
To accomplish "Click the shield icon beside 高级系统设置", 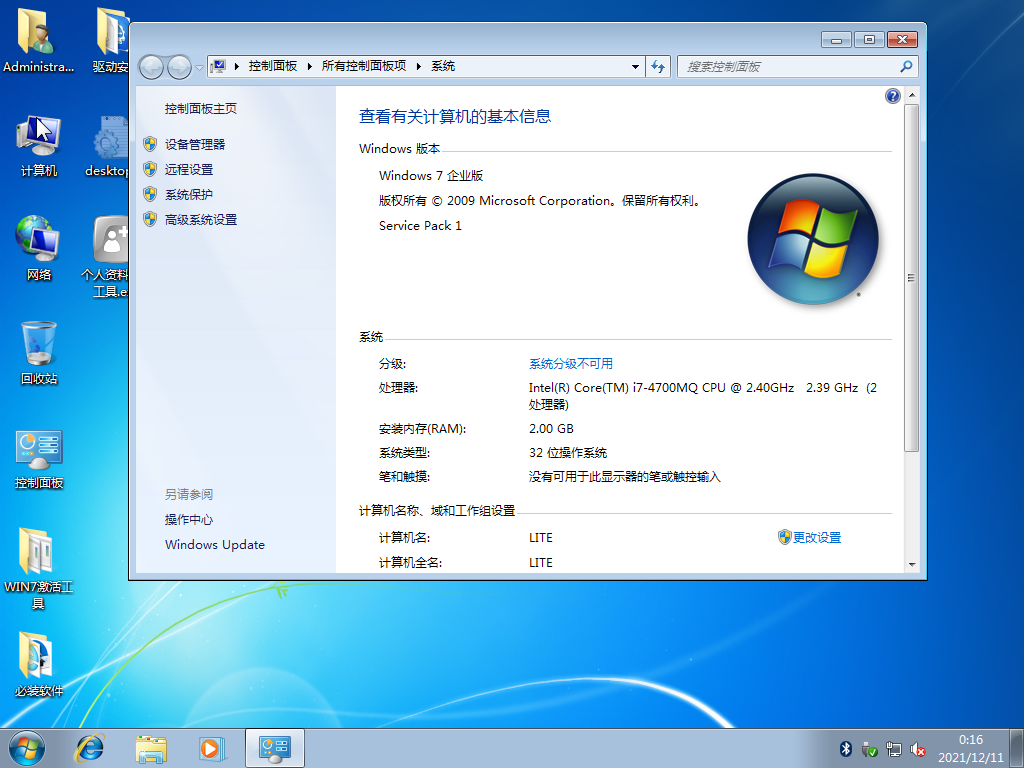I will pos(150,219).
